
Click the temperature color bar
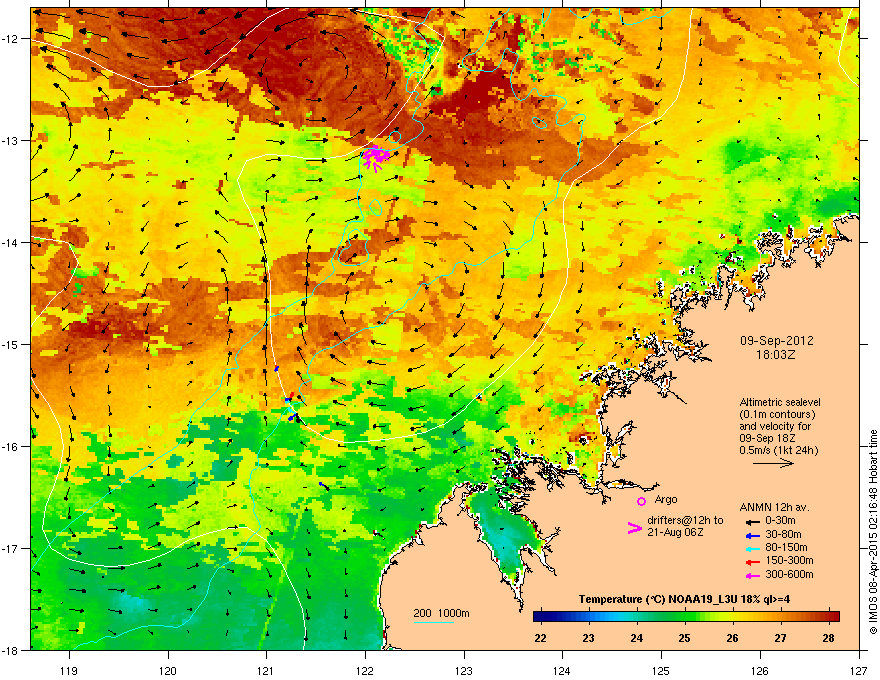tap(686, 616)
